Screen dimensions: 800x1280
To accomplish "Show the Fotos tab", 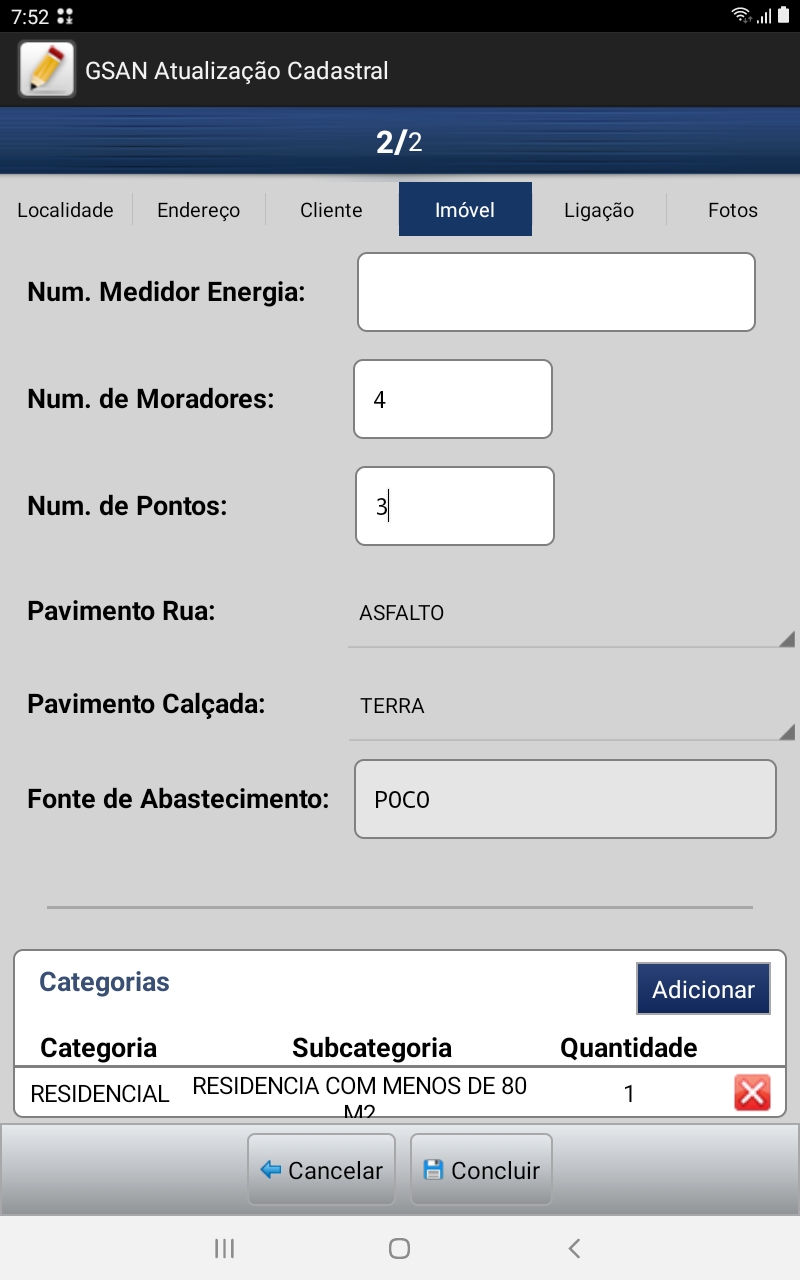I will [732, 210].
